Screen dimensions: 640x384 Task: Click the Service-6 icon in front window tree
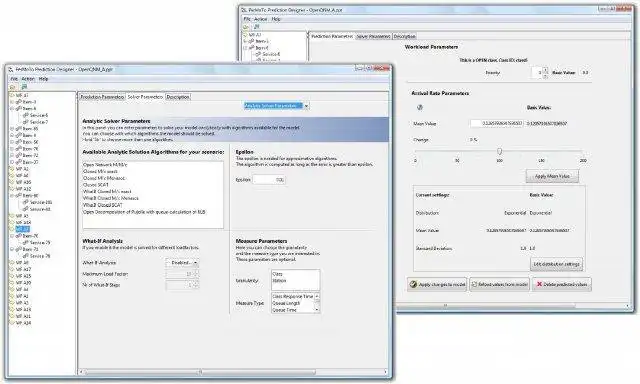pos(26,115)
